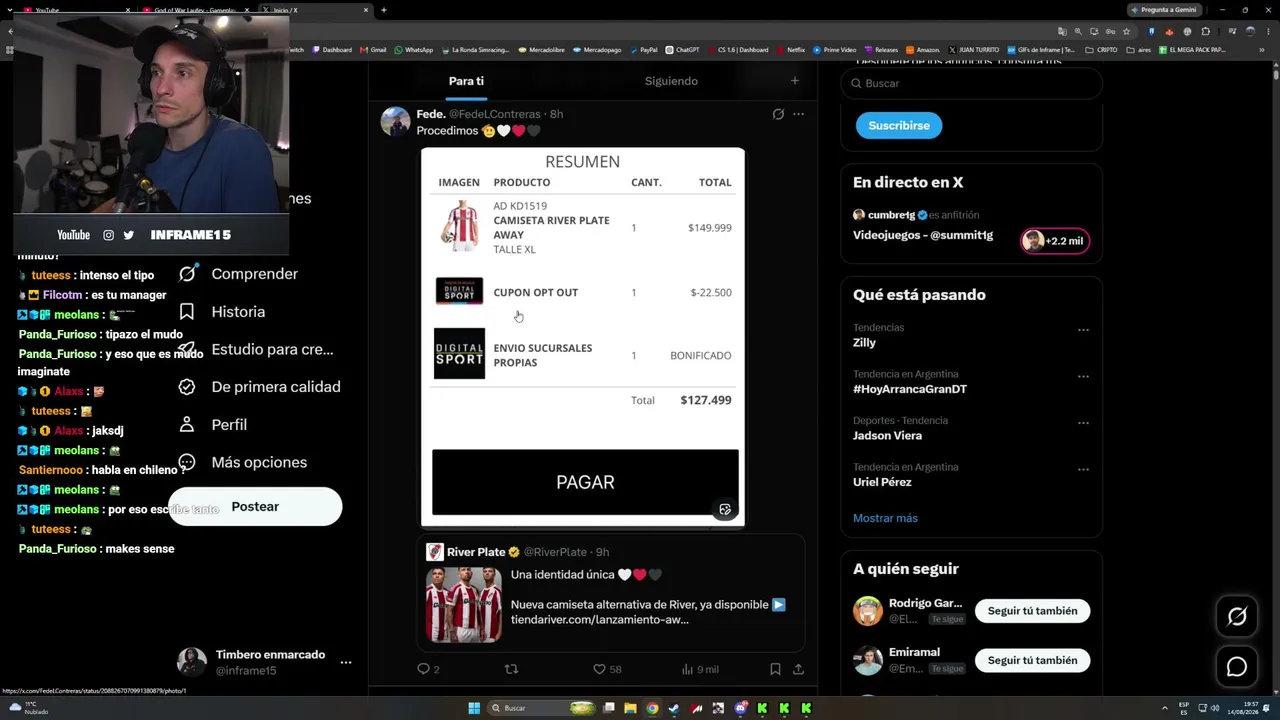
Task: Open File Explorer from the taskbar
Action: coord(630,708)
